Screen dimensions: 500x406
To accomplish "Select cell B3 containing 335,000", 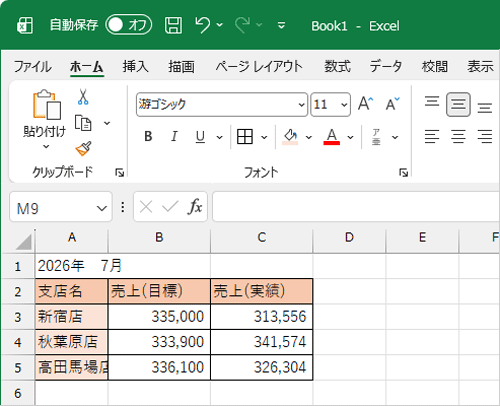I will tap(159, 317).
